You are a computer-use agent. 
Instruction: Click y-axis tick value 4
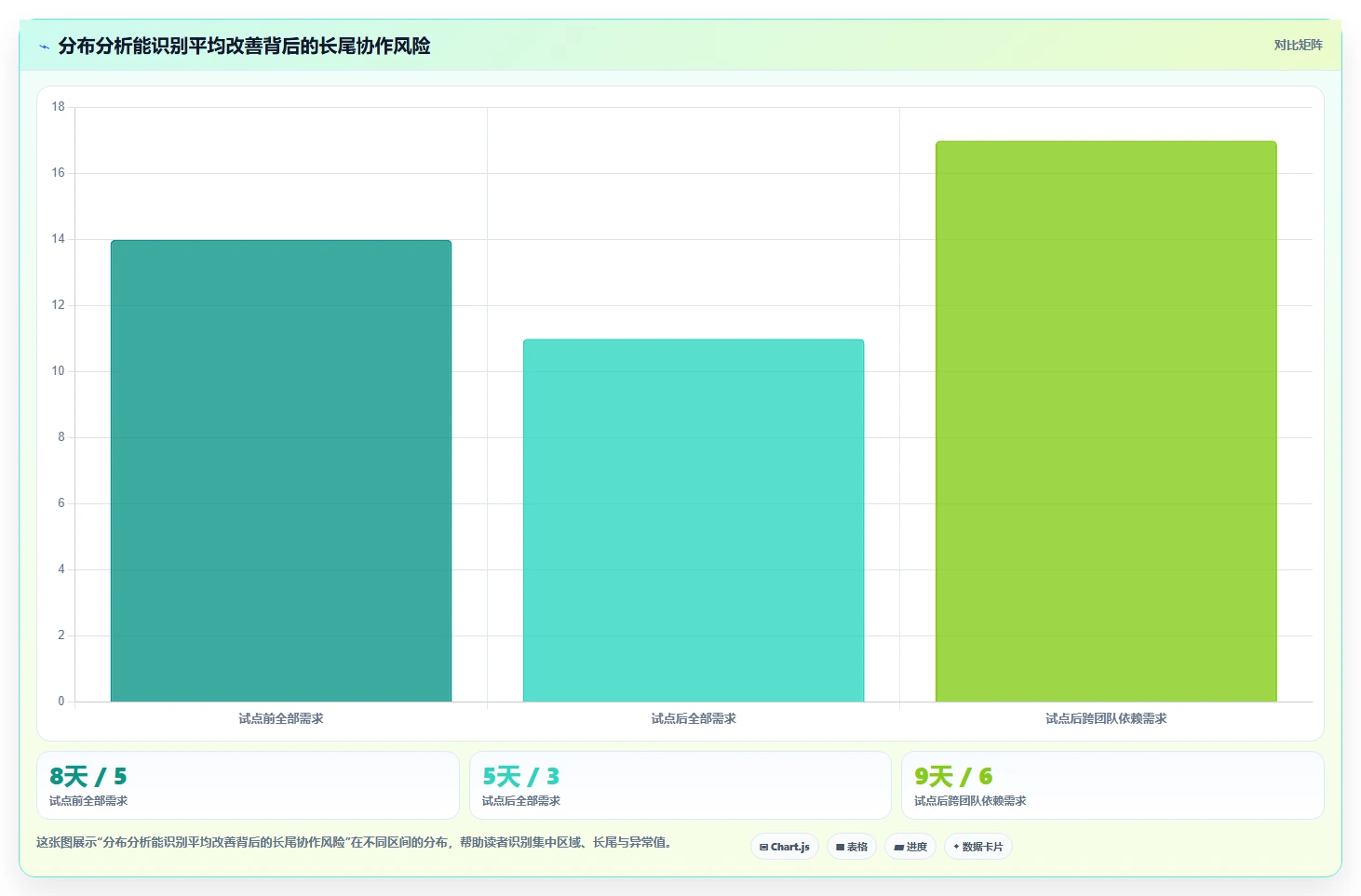pos(61,569)
